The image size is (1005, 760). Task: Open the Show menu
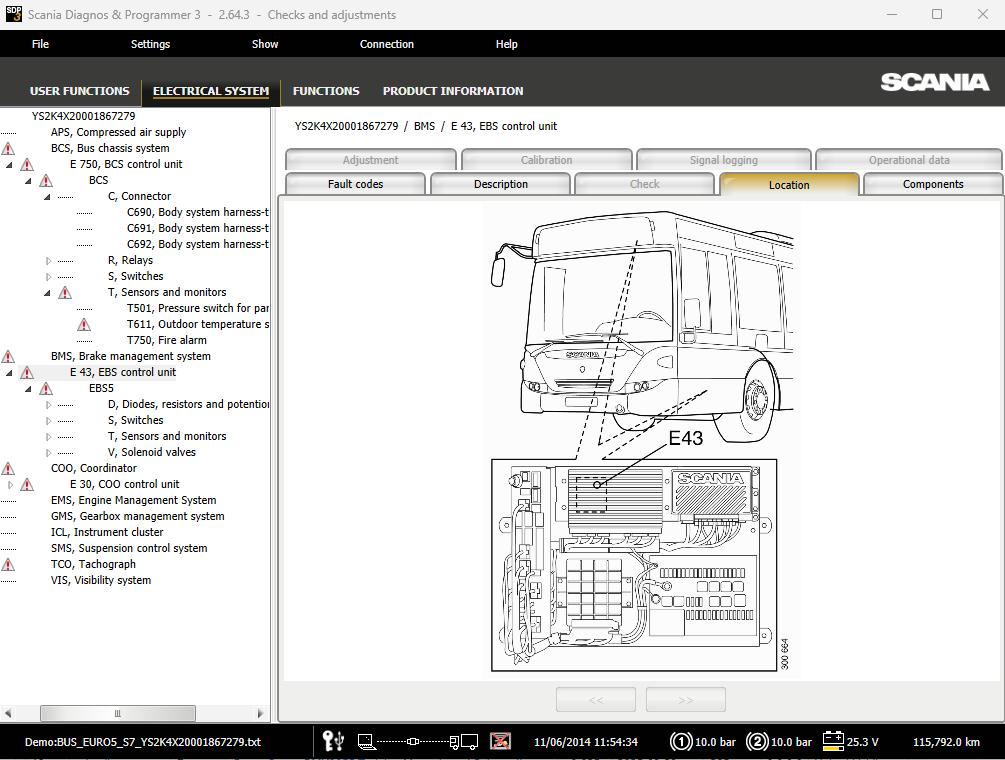tap(265, 44)
